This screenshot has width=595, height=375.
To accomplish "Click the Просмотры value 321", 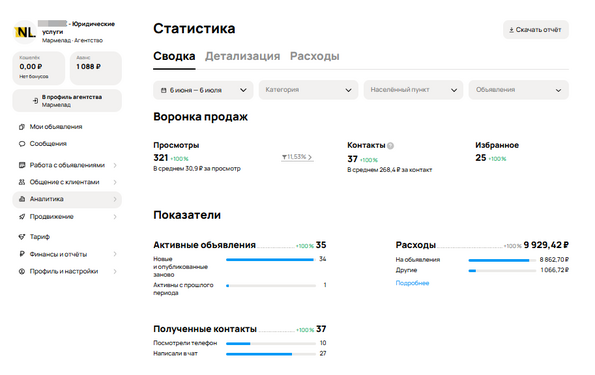I will tap(161, 158).
